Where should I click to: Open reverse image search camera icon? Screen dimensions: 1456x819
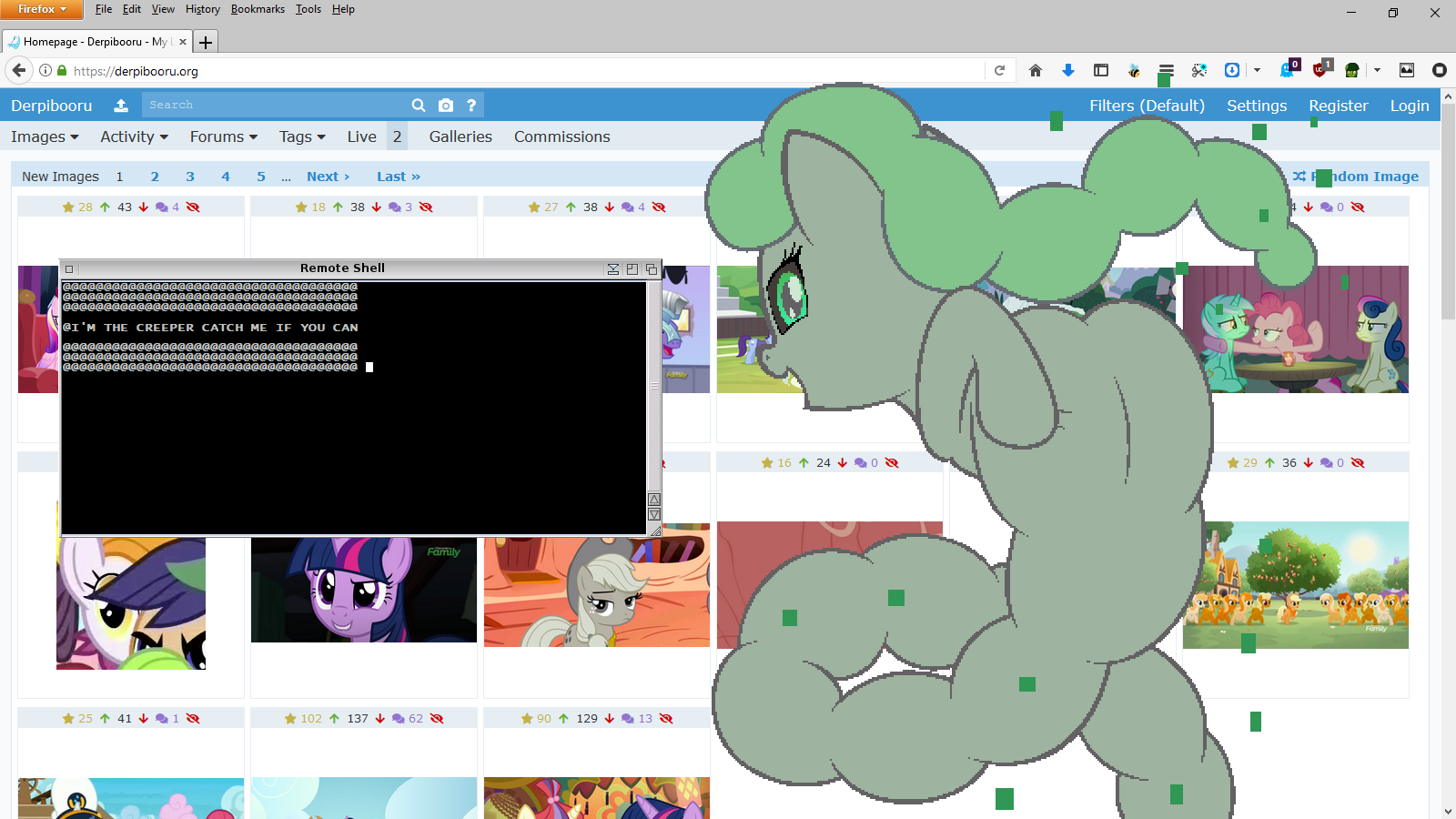446,106
